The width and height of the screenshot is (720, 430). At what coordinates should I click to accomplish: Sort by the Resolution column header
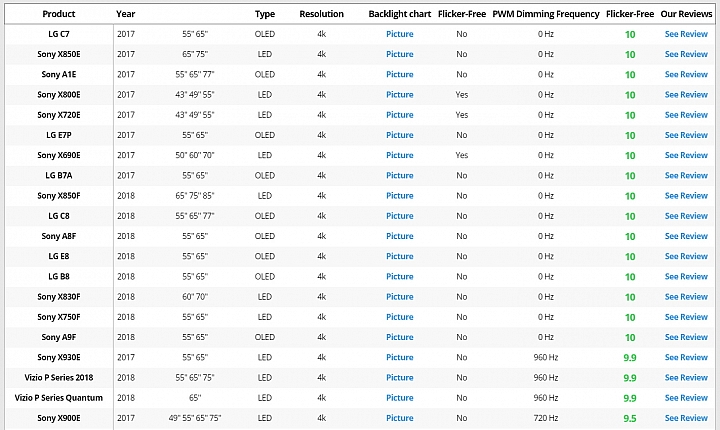click(321, 14)
